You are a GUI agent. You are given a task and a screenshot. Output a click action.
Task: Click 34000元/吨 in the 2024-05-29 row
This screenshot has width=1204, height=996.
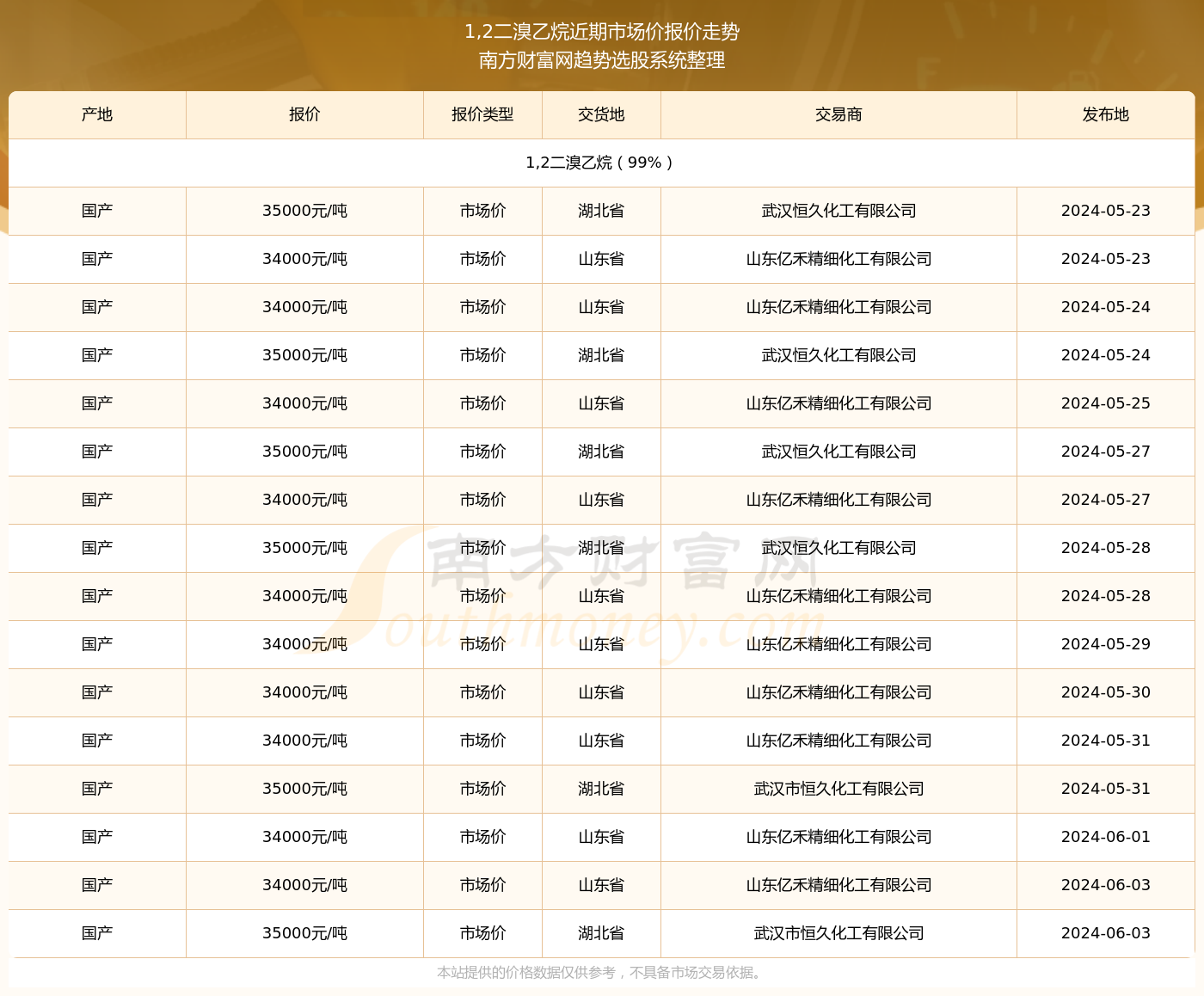[304, 644]
